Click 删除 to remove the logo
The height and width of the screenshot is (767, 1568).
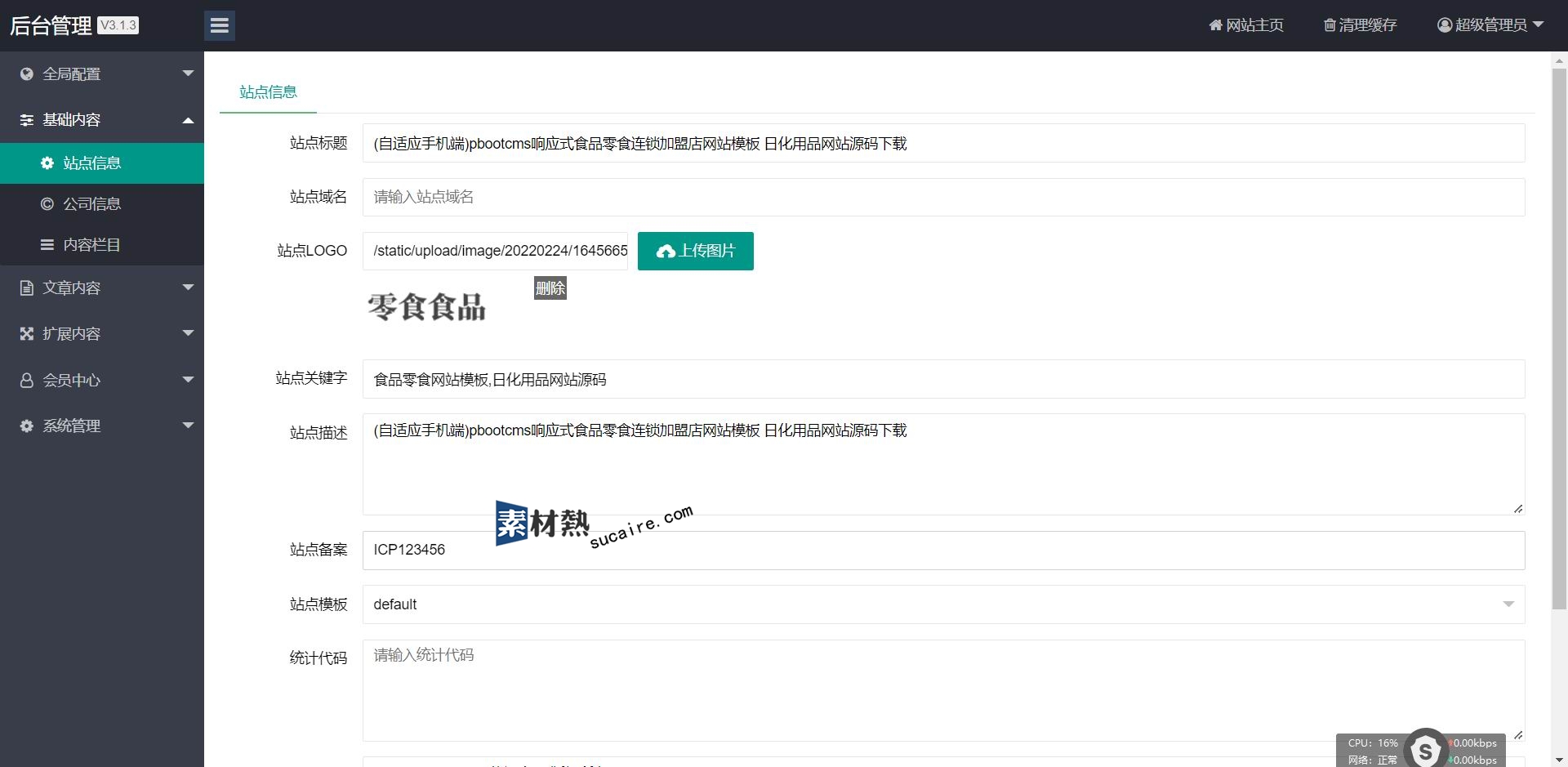click(550, 288)
